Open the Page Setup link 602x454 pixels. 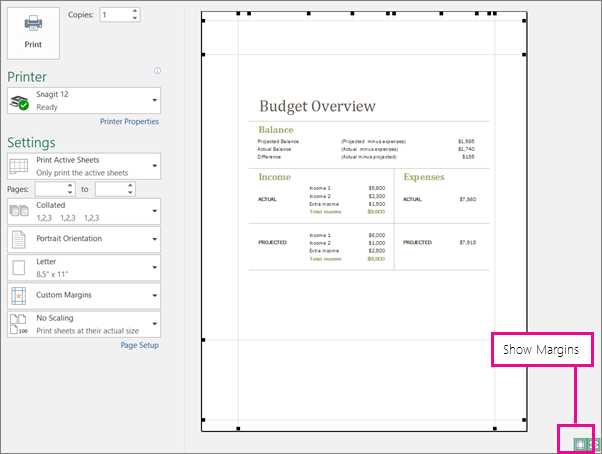point(139,345)
